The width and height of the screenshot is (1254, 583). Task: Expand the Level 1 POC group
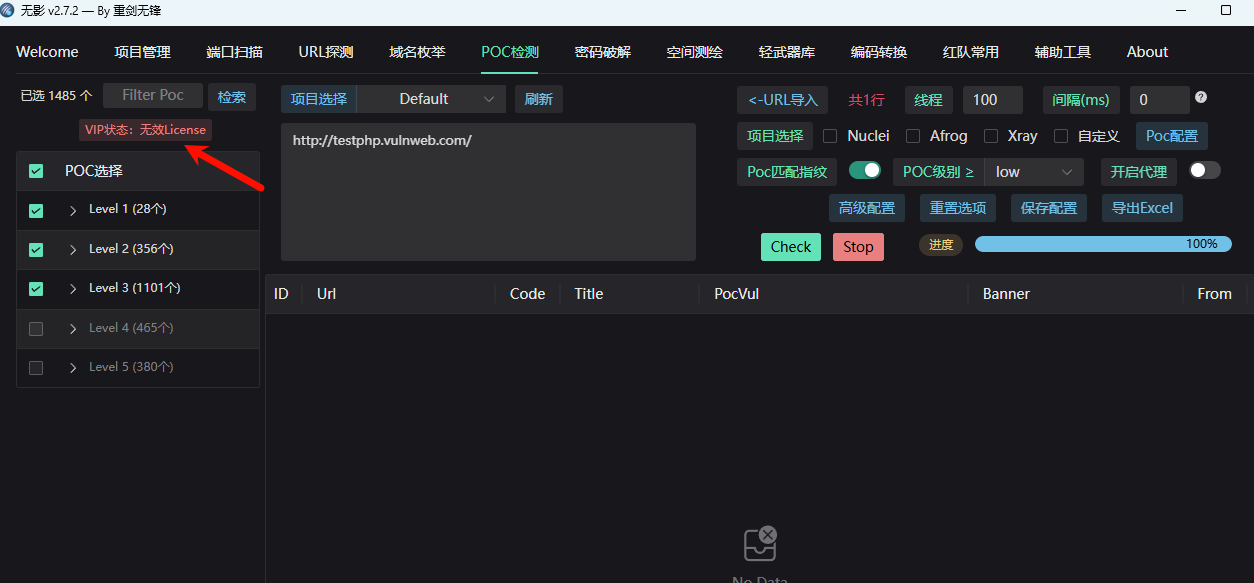point(73,210)
